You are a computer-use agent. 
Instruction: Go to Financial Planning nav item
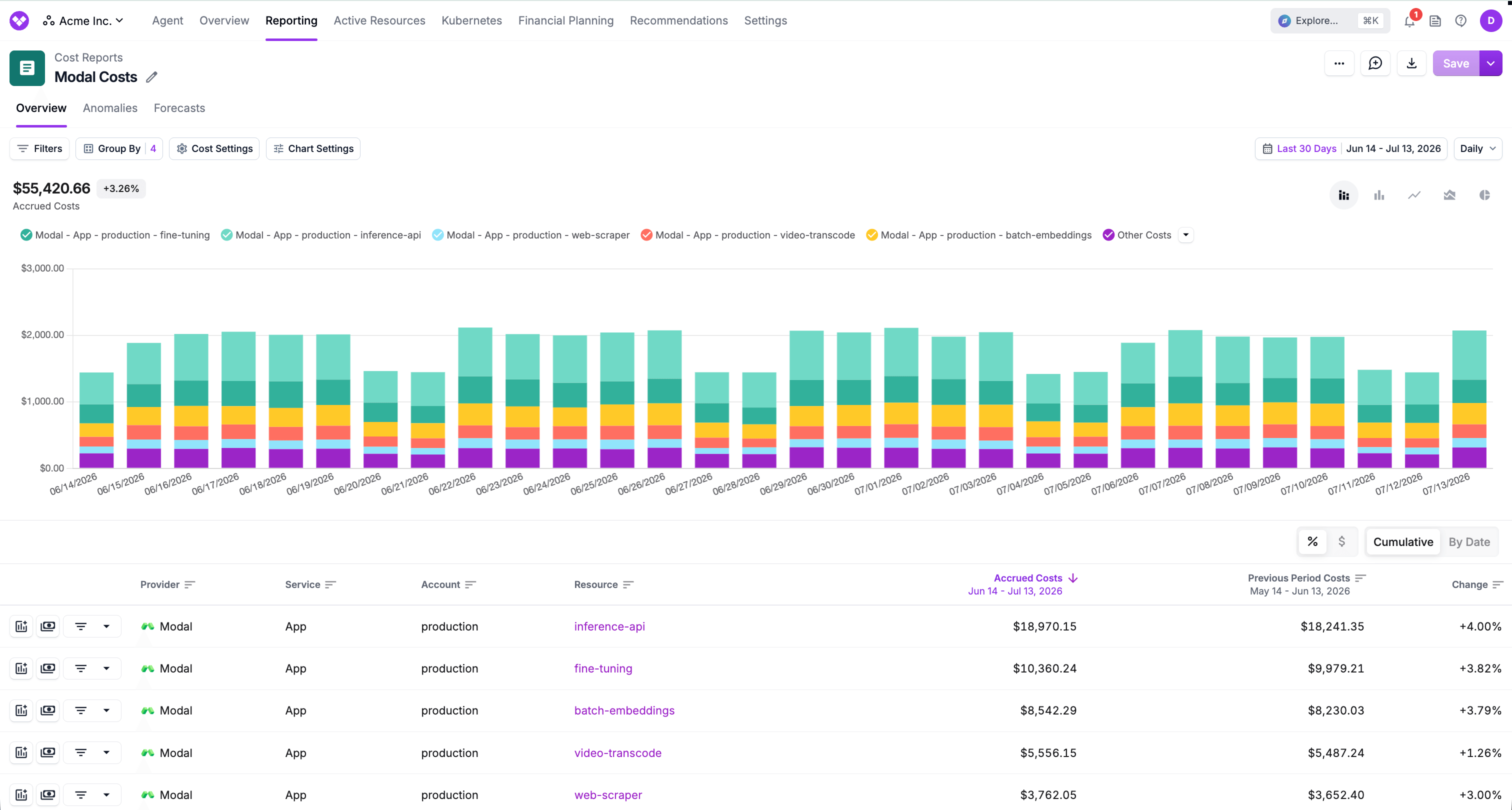click(x=566, y=20)
